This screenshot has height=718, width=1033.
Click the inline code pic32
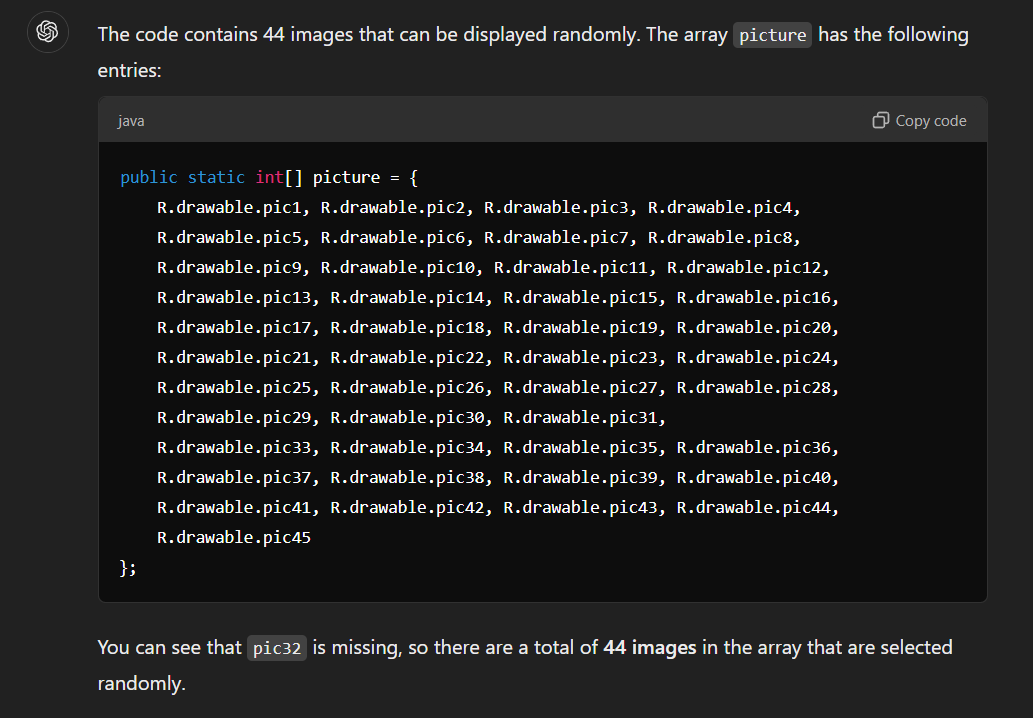(x=277, y=648)
